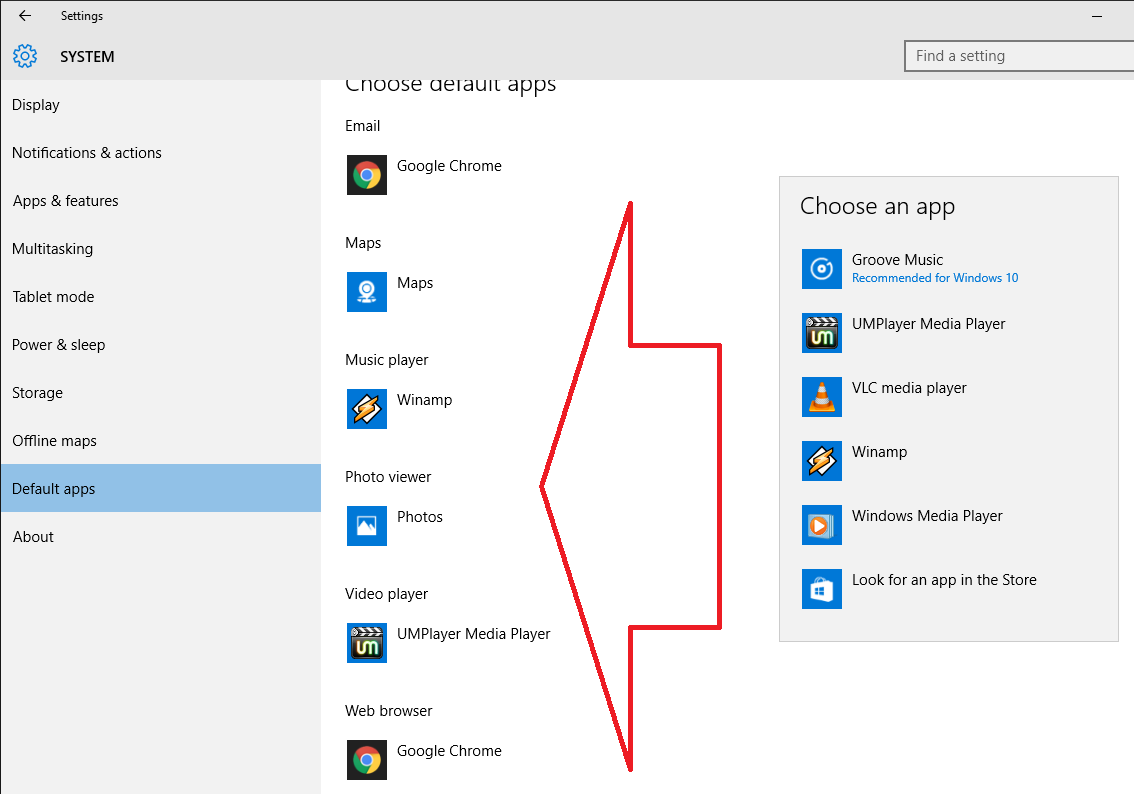The image size is (1134, 794).
Task: Click the Groove Music icon in the app list
Action: pos(821,268)
